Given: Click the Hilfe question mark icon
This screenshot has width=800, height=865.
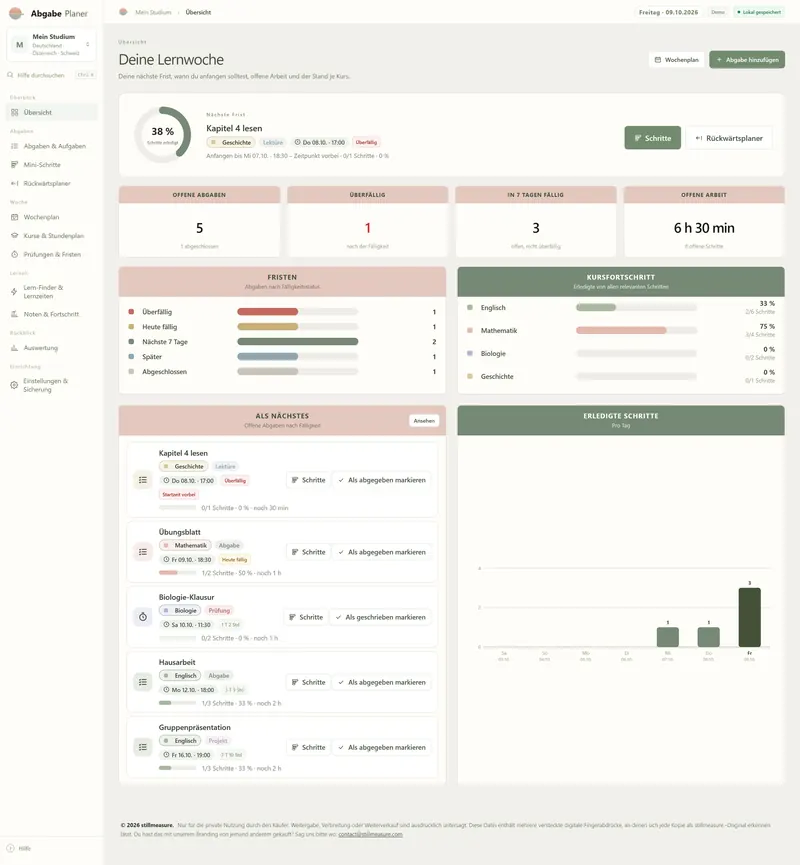Looking at the screenshot, I should click(x=10, y=848).
